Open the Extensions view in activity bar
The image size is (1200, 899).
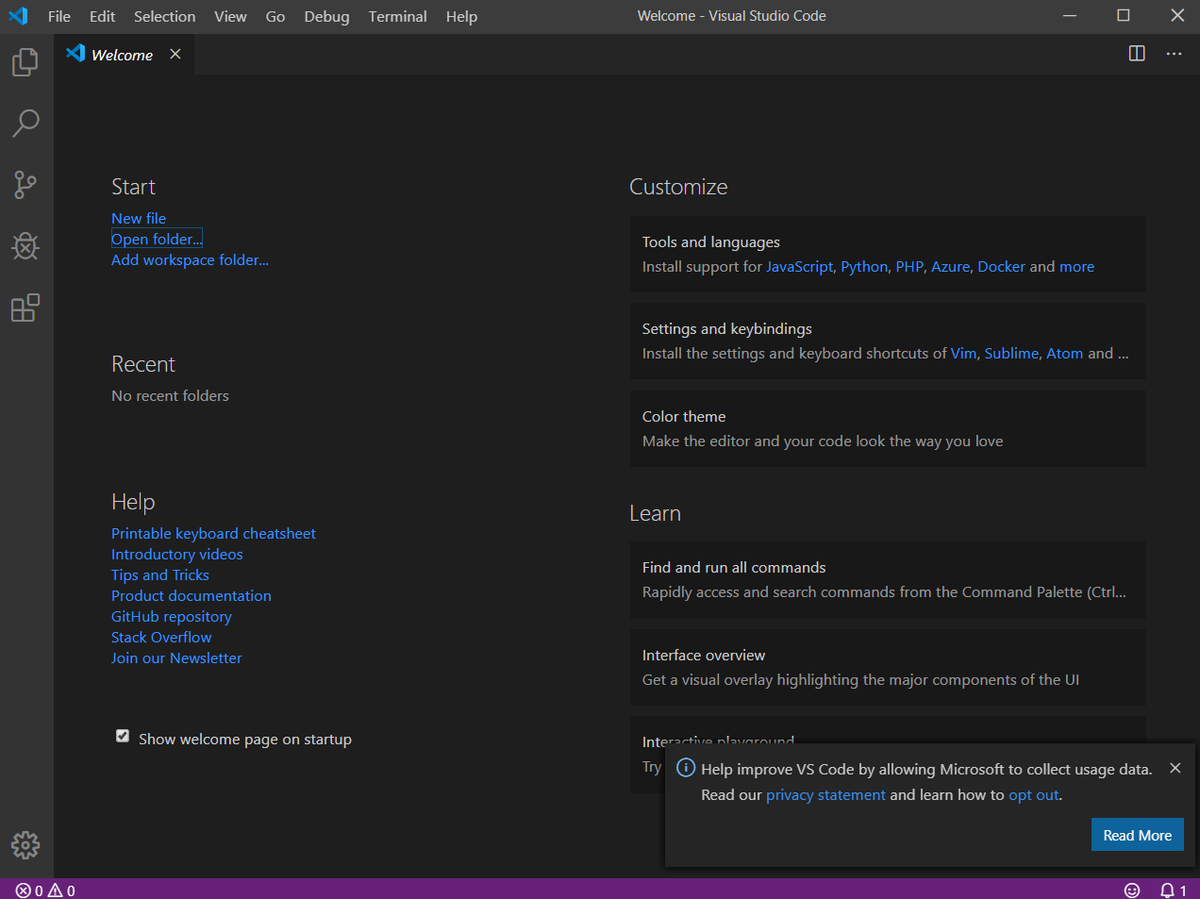tap(25, 307)
